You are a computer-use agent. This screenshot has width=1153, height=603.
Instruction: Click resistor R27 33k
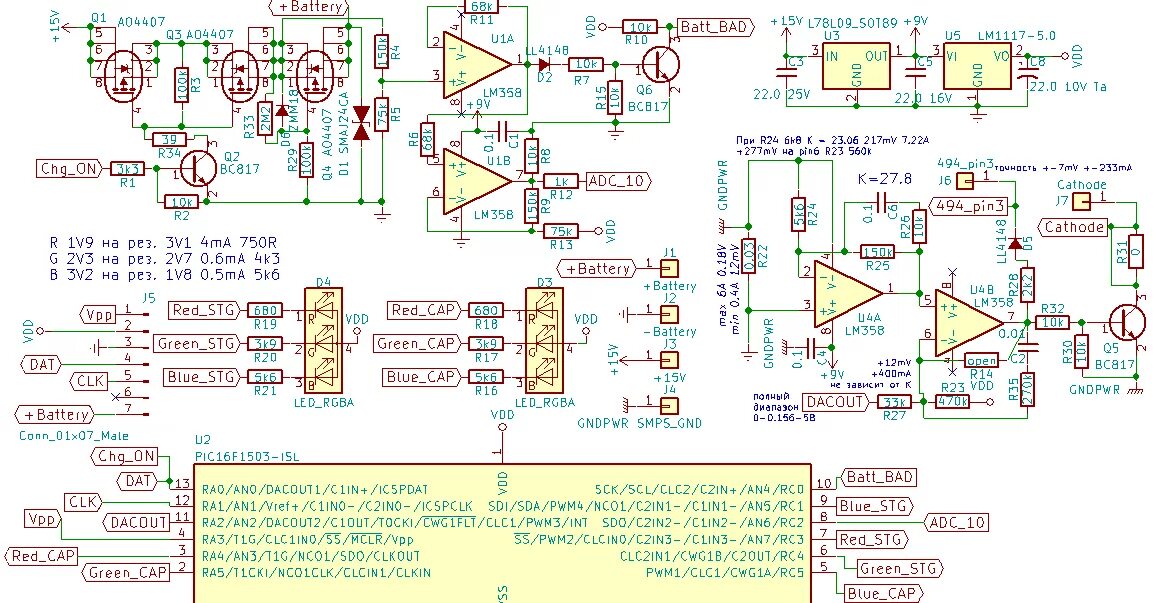tap(893, 402)
